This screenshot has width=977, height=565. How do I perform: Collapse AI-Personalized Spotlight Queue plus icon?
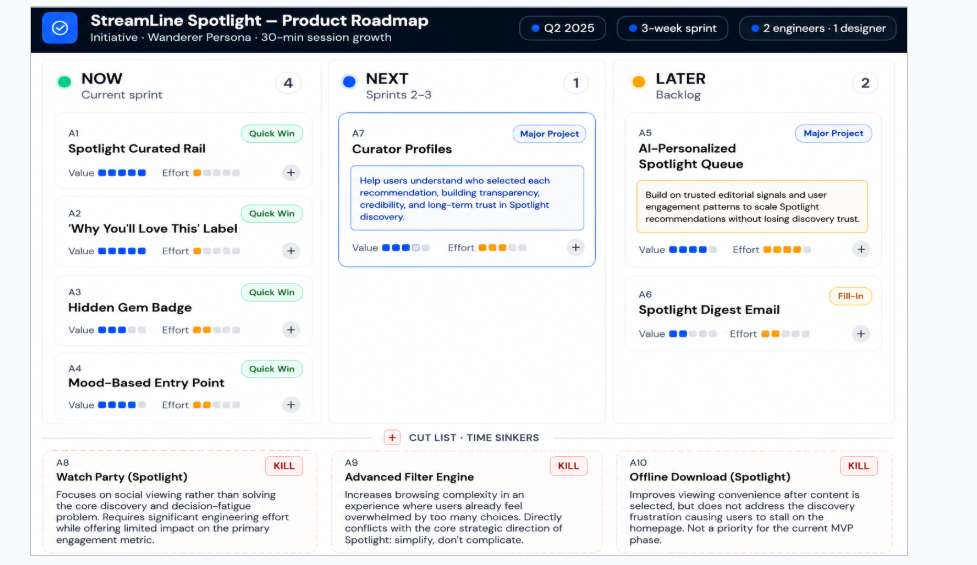(x=861, y=249)
